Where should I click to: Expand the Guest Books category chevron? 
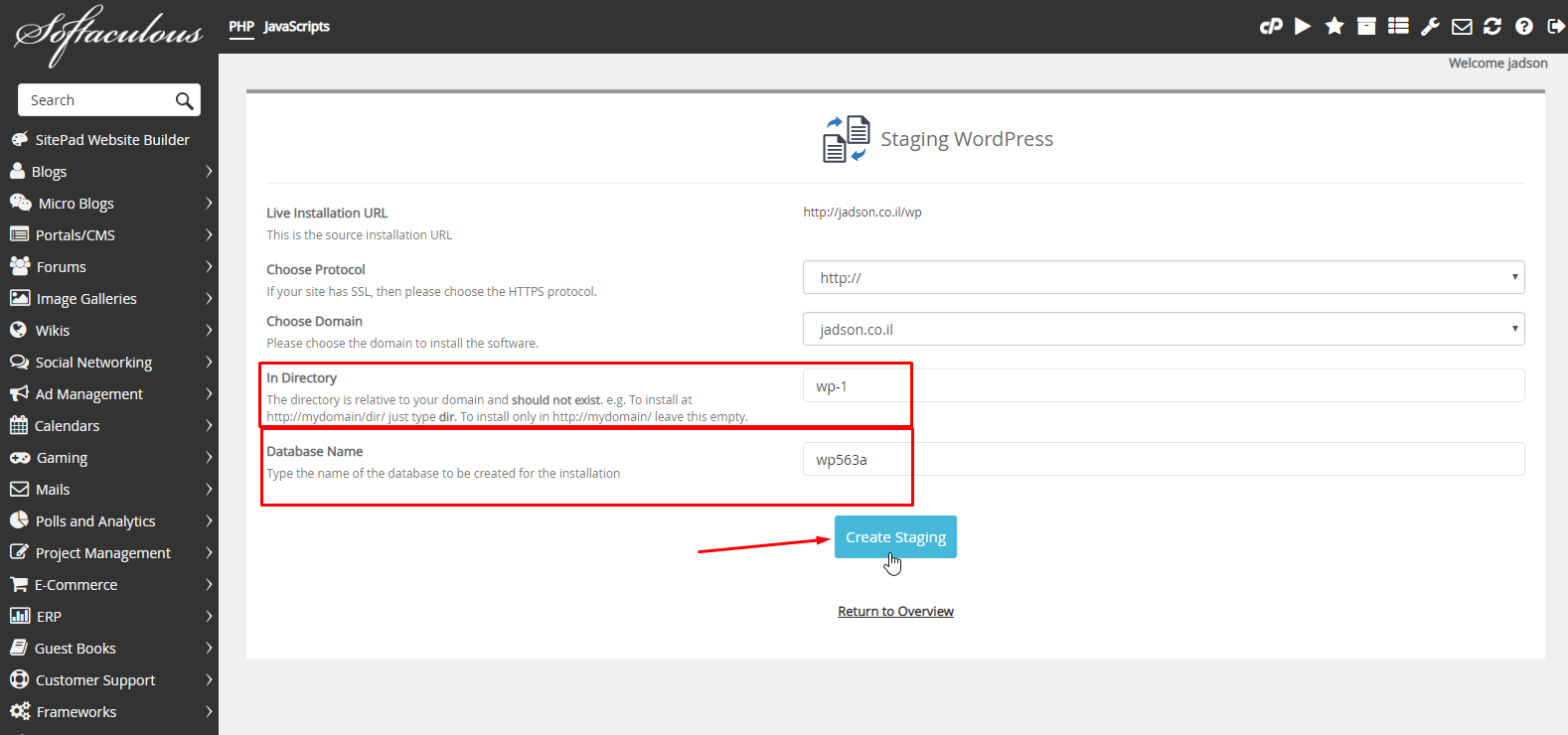209,648
